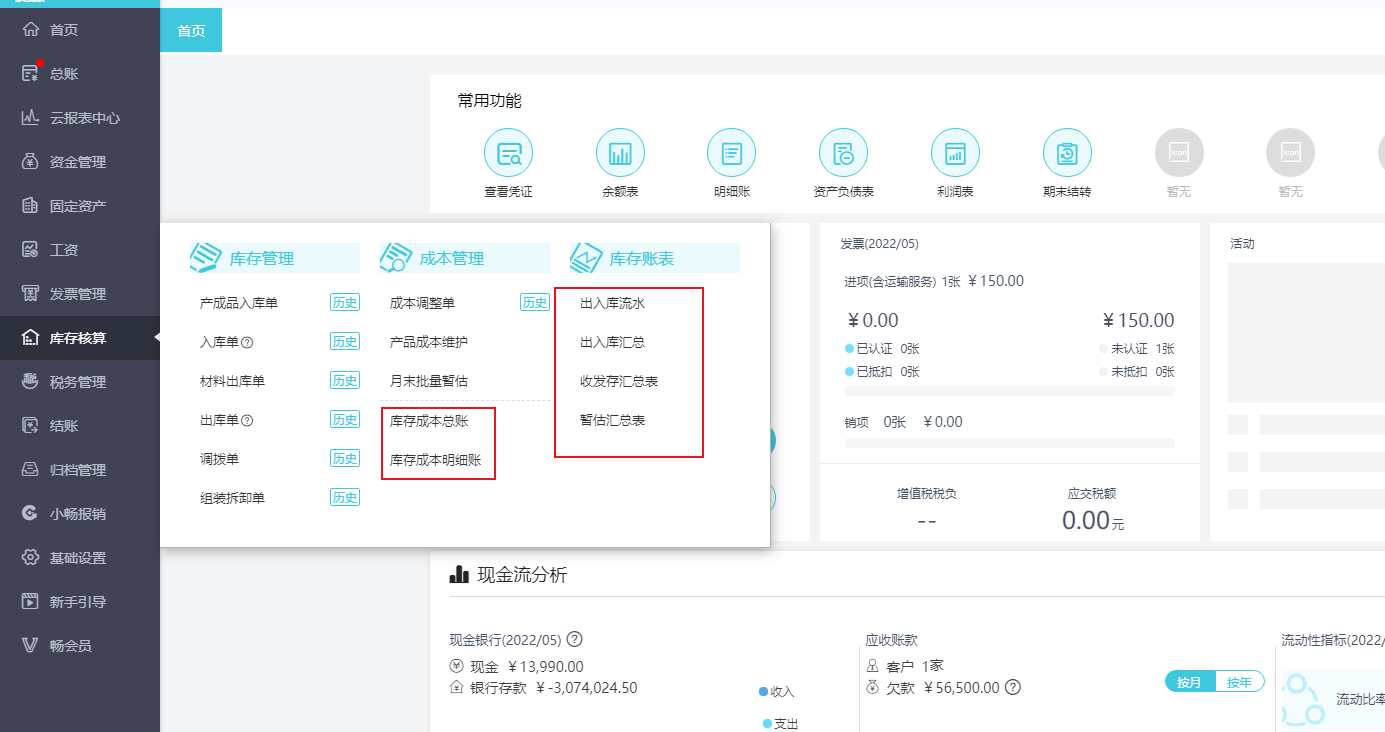Open the 查看凭证 shortcut icon
Image resolution: width=1385 pixels, height=732 pixels.
click(508, 154)
